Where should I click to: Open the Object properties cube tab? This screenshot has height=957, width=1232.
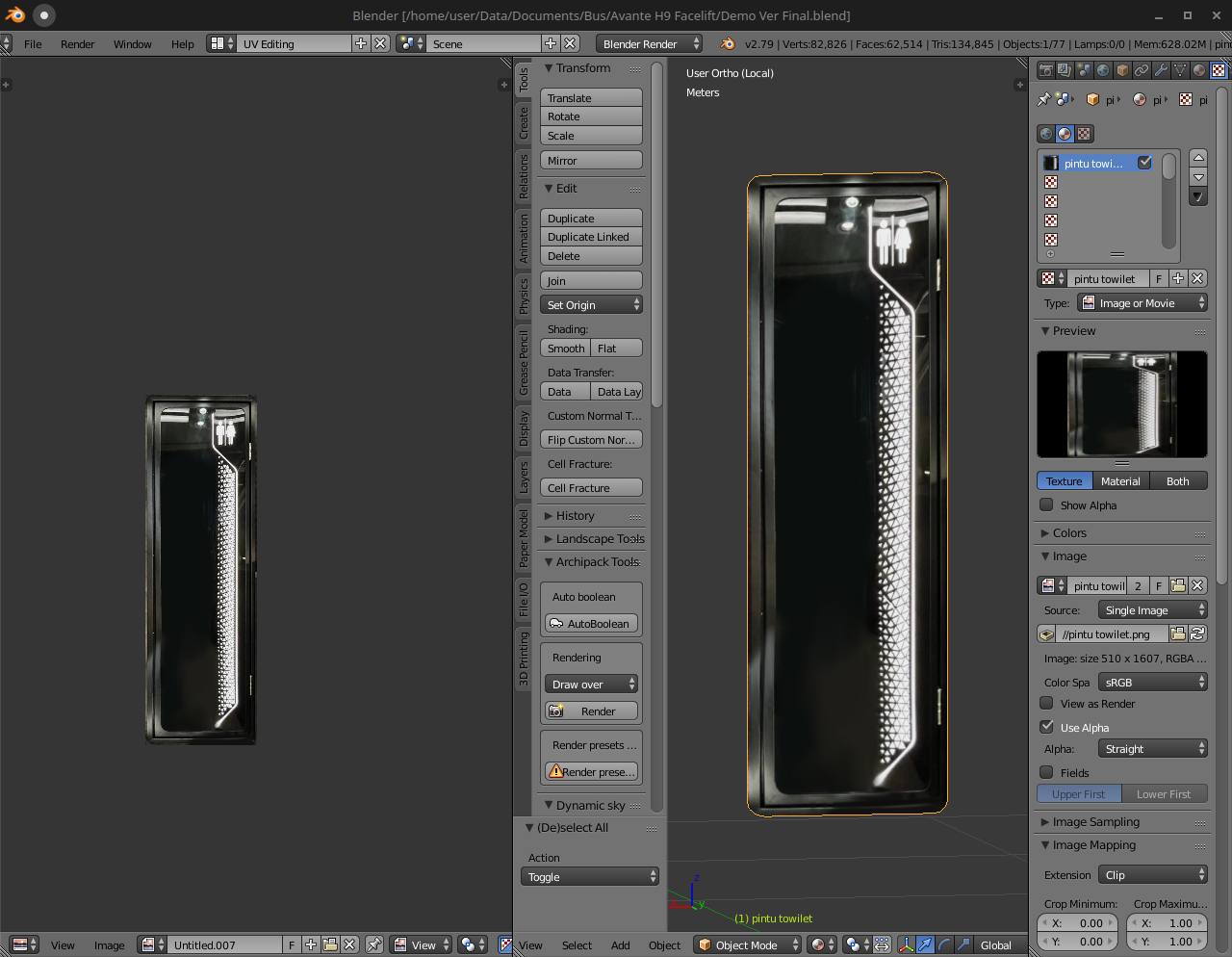click(x=1122, y=70)
